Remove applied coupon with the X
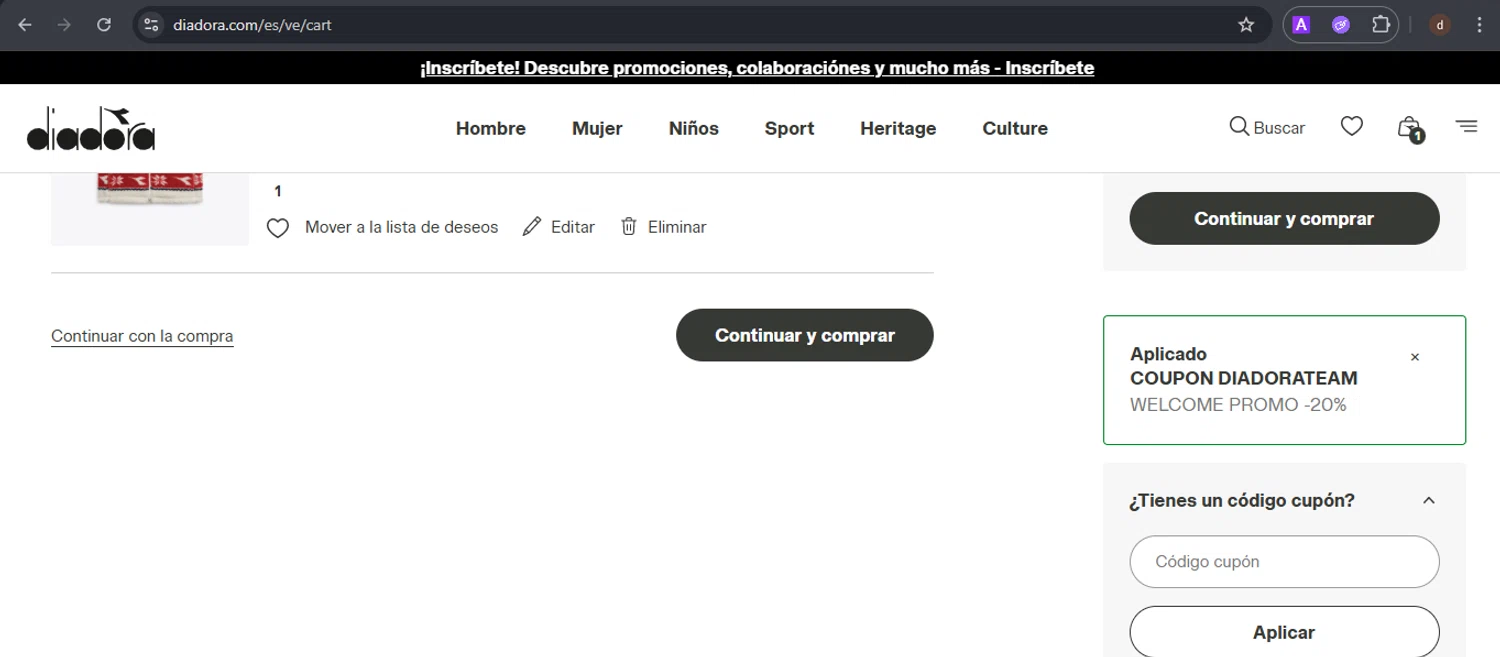1500x657 pixels. (1414, 357)
